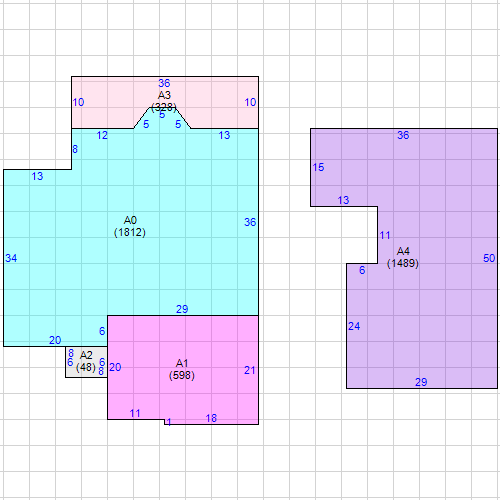Viewport: 500px width, 500px height.
Task: Click the 36 dimension inside cyan A0
Action: click(250, 222)
